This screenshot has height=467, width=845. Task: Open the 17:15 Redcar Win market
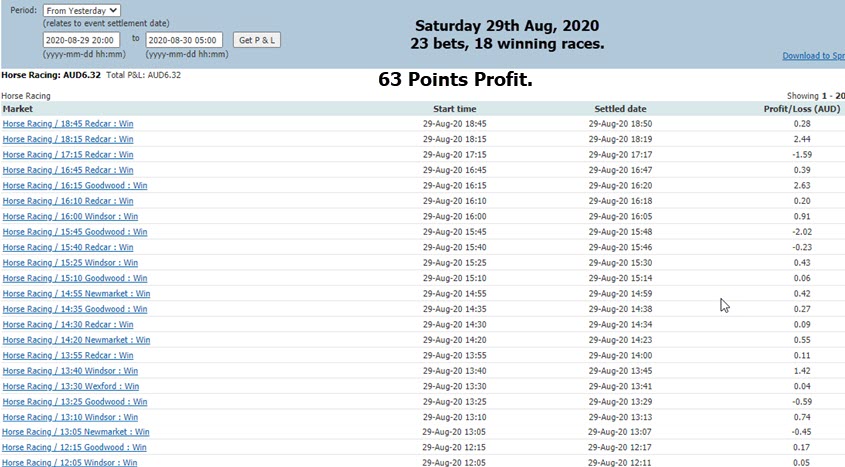[68, 155]
